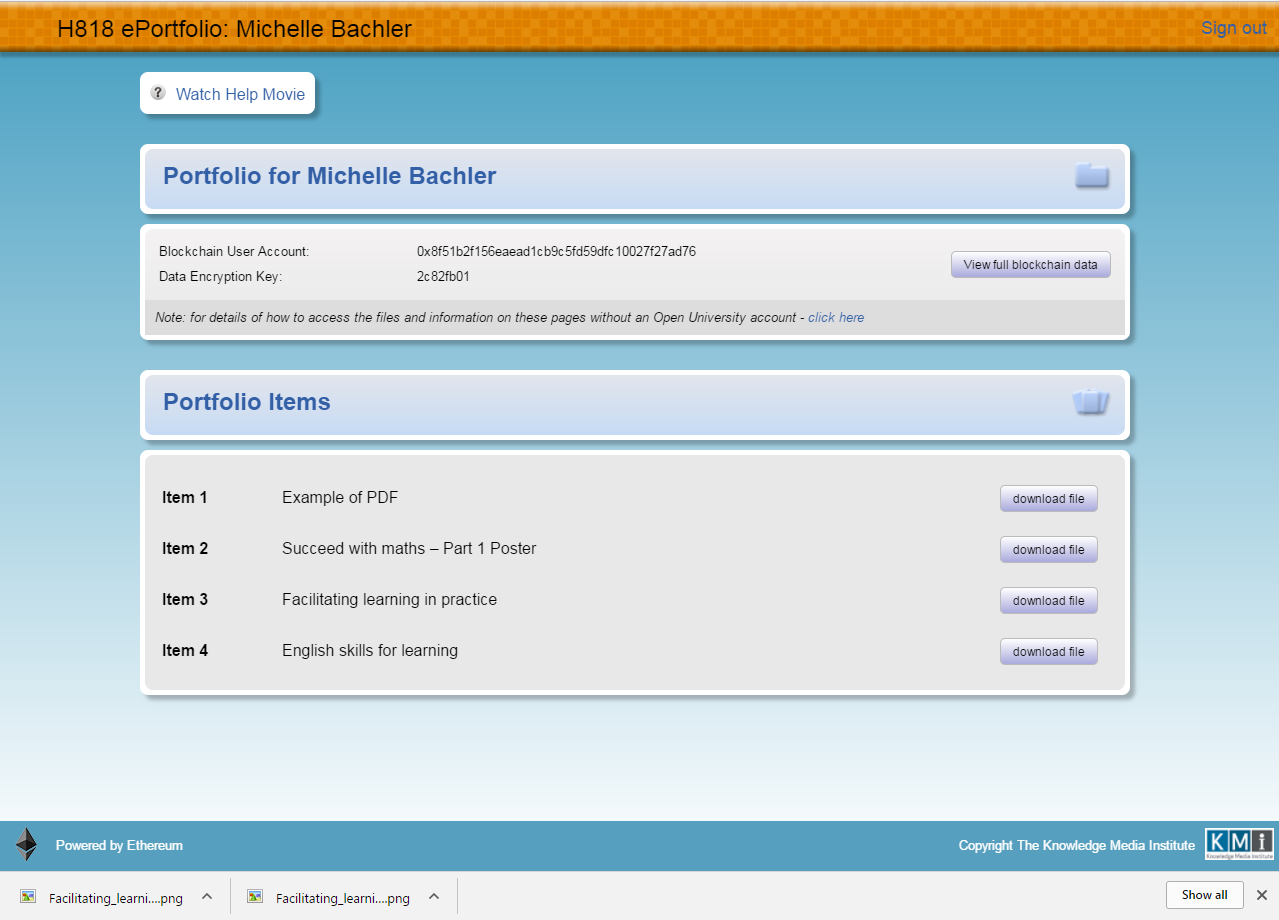Download Facilitating learning in practice file
Image resolution: width=1279 pixels, height=920 pixels.
[x=1048, y=601]
